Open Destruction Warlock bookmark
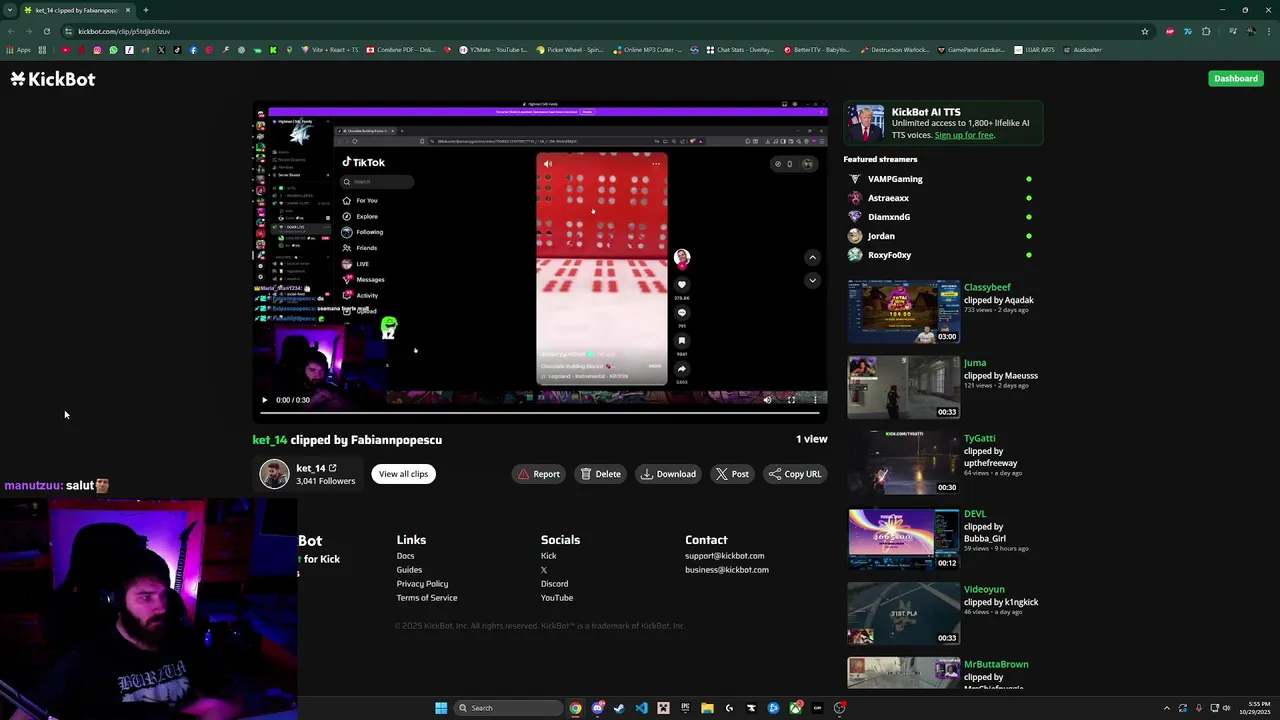 click(895, 50)
